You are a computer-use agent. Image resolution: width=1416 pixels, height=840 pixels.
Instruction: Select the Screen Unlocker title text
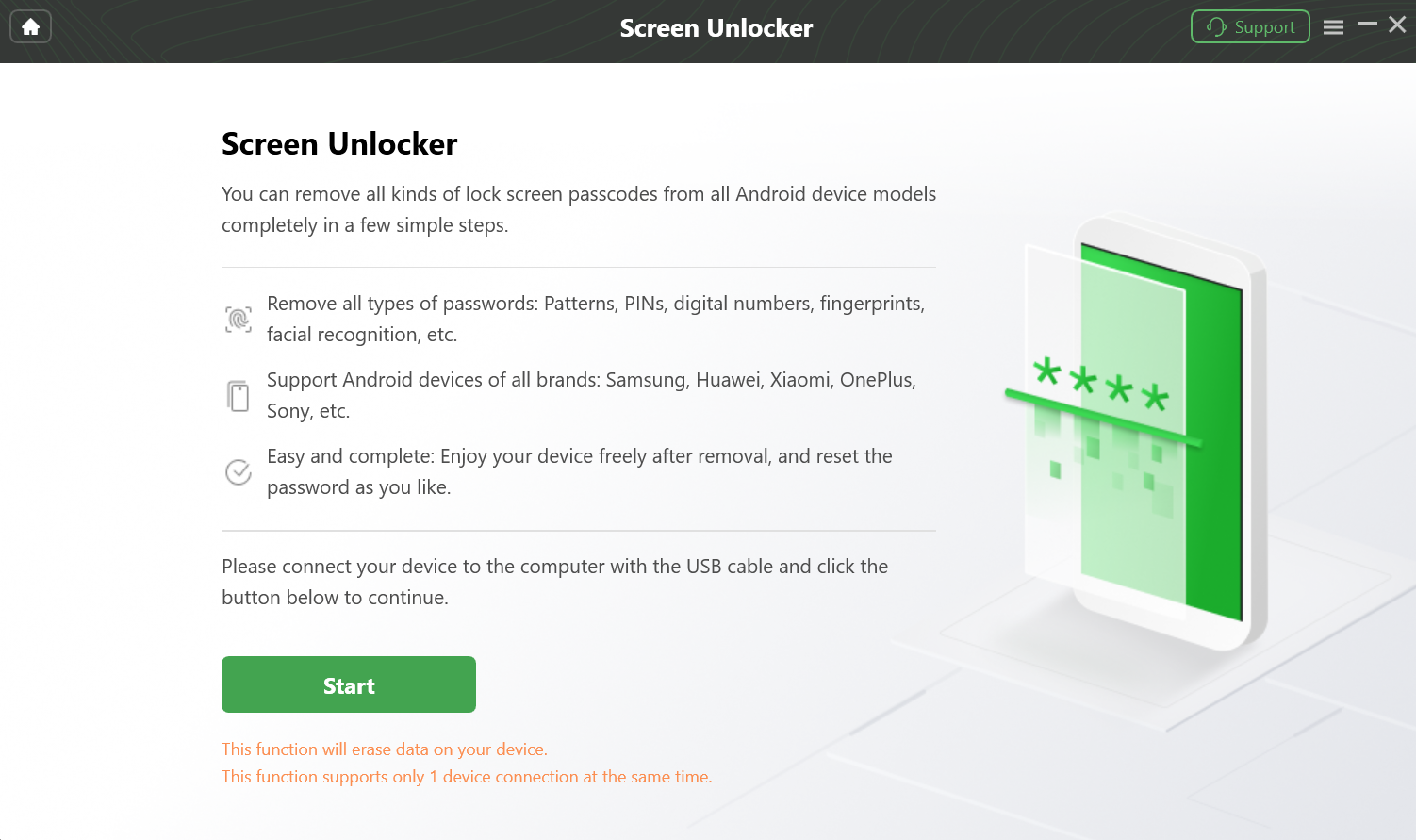point(339,143)
